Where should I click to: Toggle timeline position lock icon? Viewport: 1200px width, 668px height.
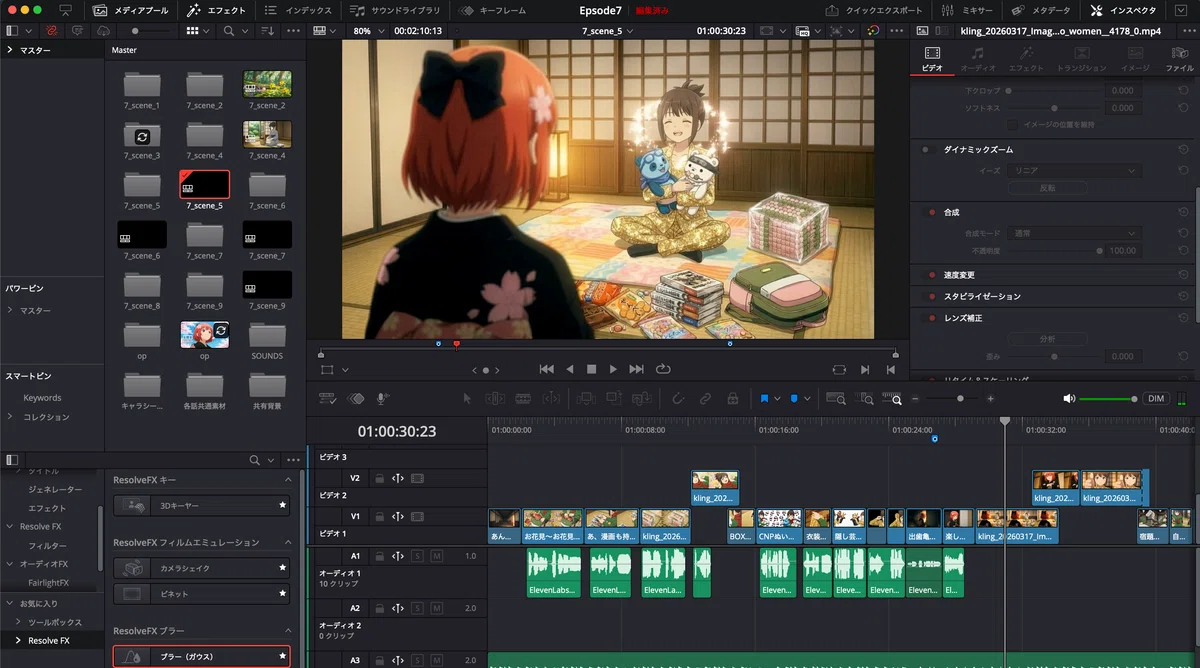(x=733, y=398)
